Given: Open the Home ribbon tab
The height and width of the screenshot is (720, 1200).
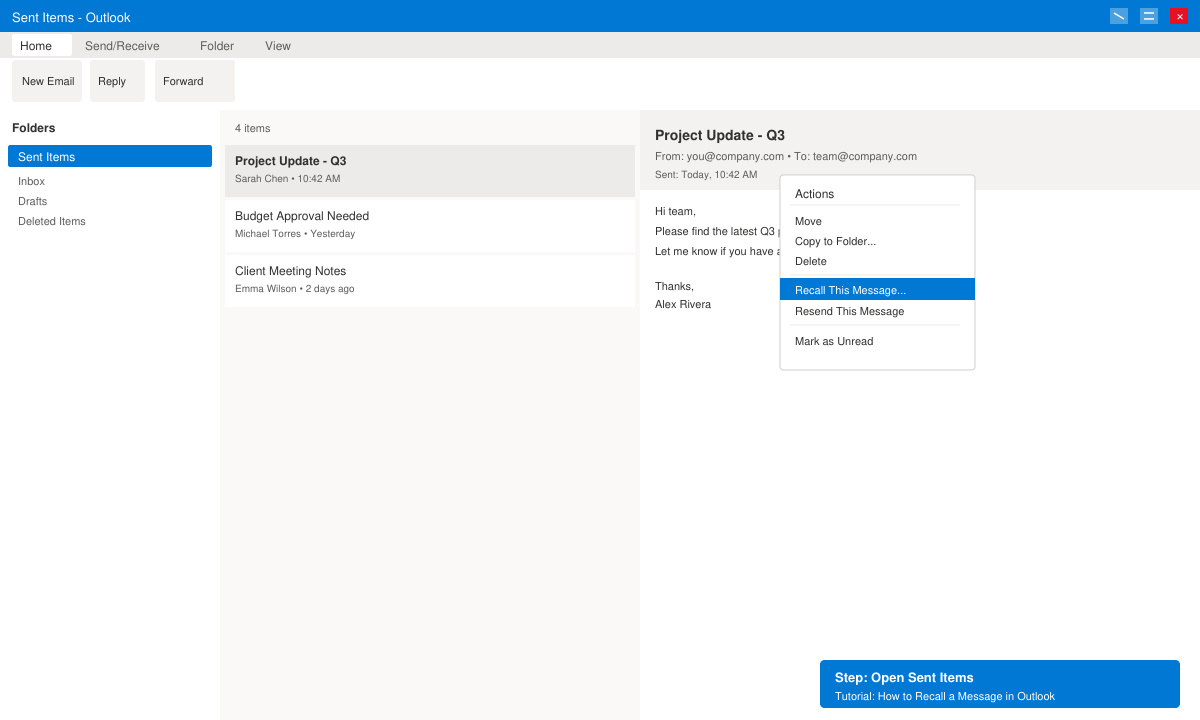Looking at the screenshot, I should pyautogui.click(x=41, y=46).
